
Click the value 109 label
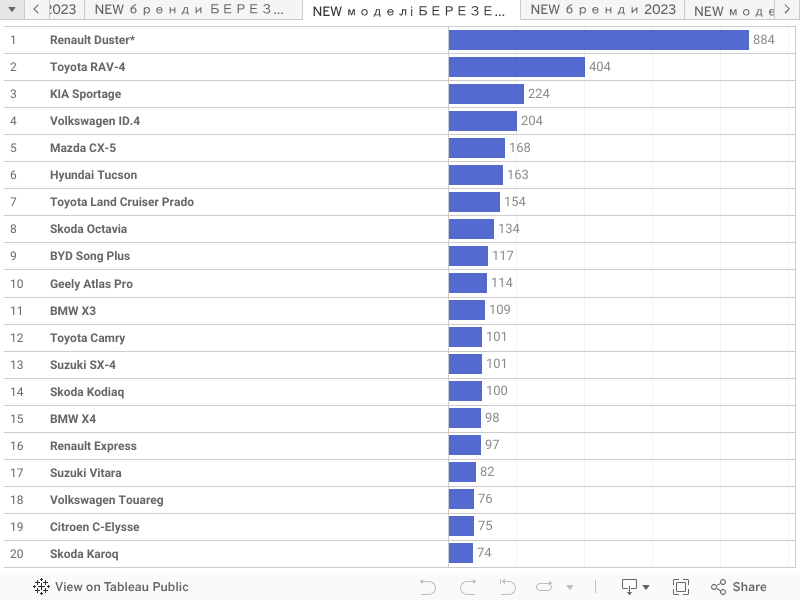click(x=499, y=310)
